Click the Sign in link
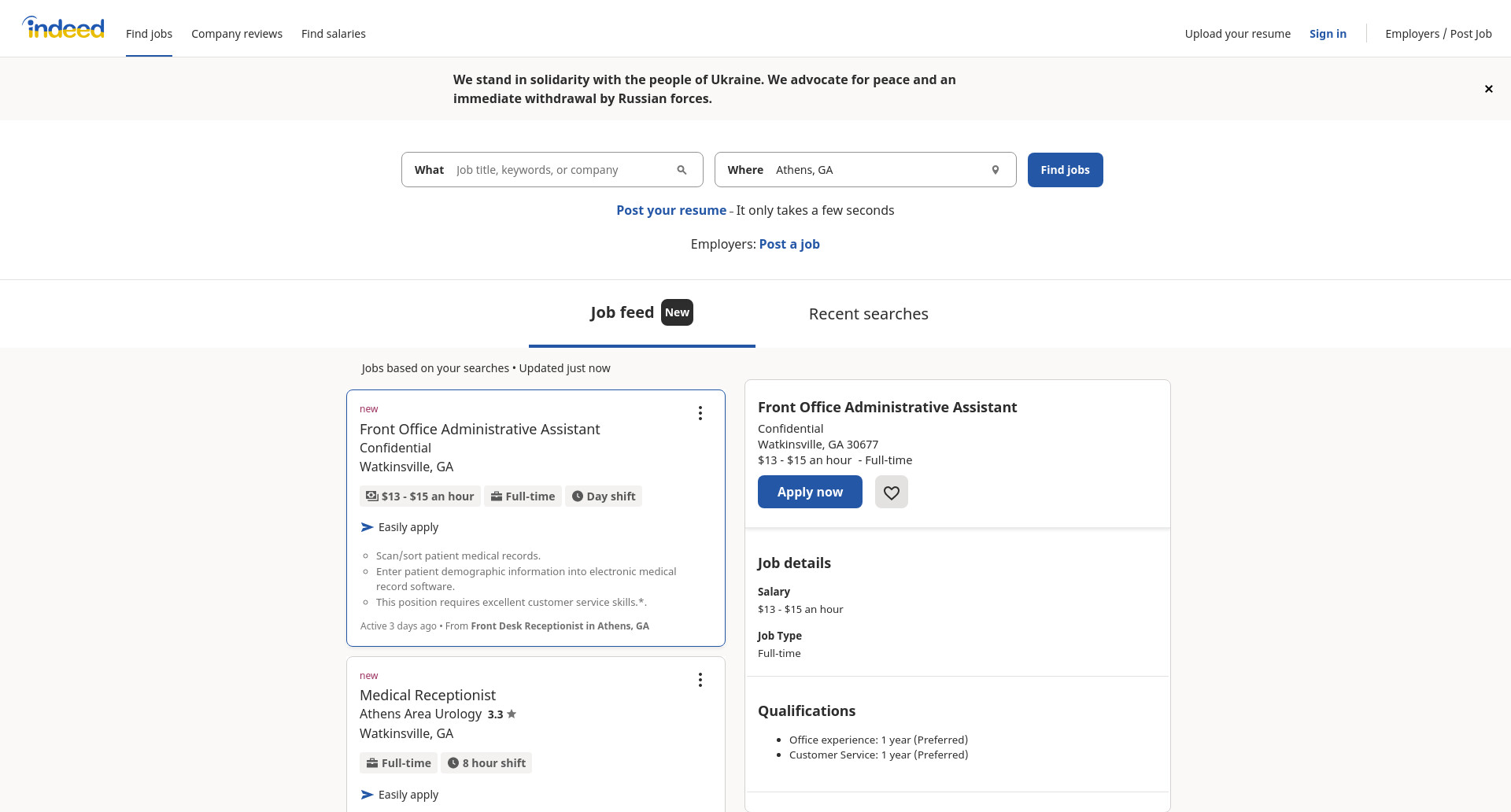The width and height of the screenshot is (1511, 812). [1328, 34]
